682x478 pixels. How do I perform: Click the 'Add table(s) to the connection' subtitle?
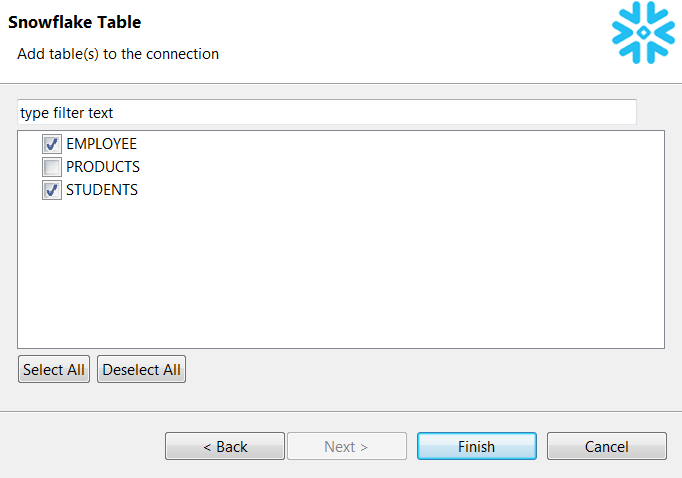[x=118, y=54]
